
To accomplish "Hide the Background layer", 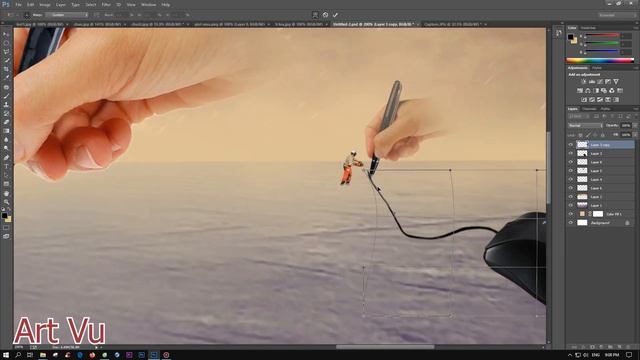I will [571, 222].
